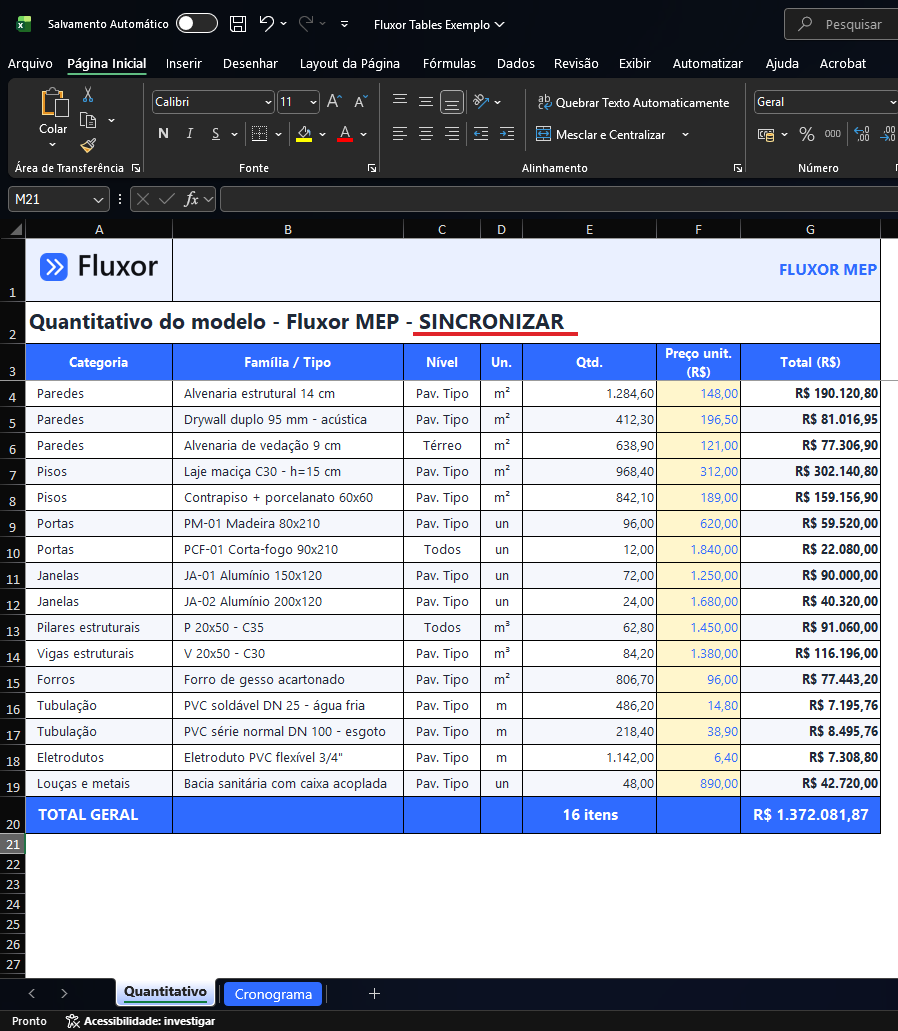Apply red font color A
Image resolution: width=898 pixels, height=1031 pixels.
344,134
